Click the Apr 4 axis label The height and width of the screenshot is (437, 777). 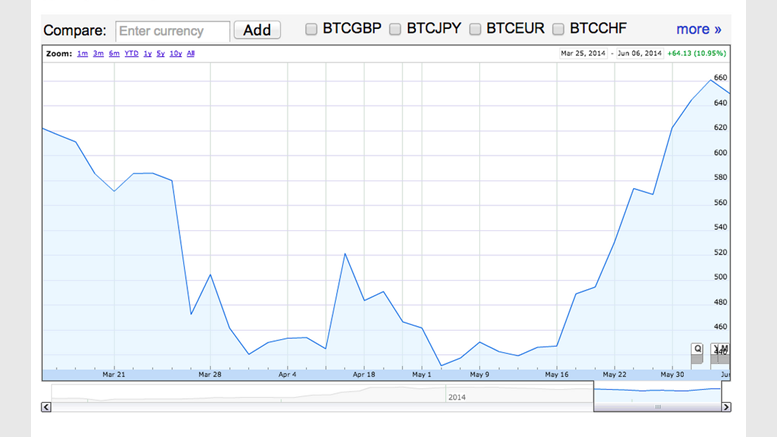[x=287, y=375]
